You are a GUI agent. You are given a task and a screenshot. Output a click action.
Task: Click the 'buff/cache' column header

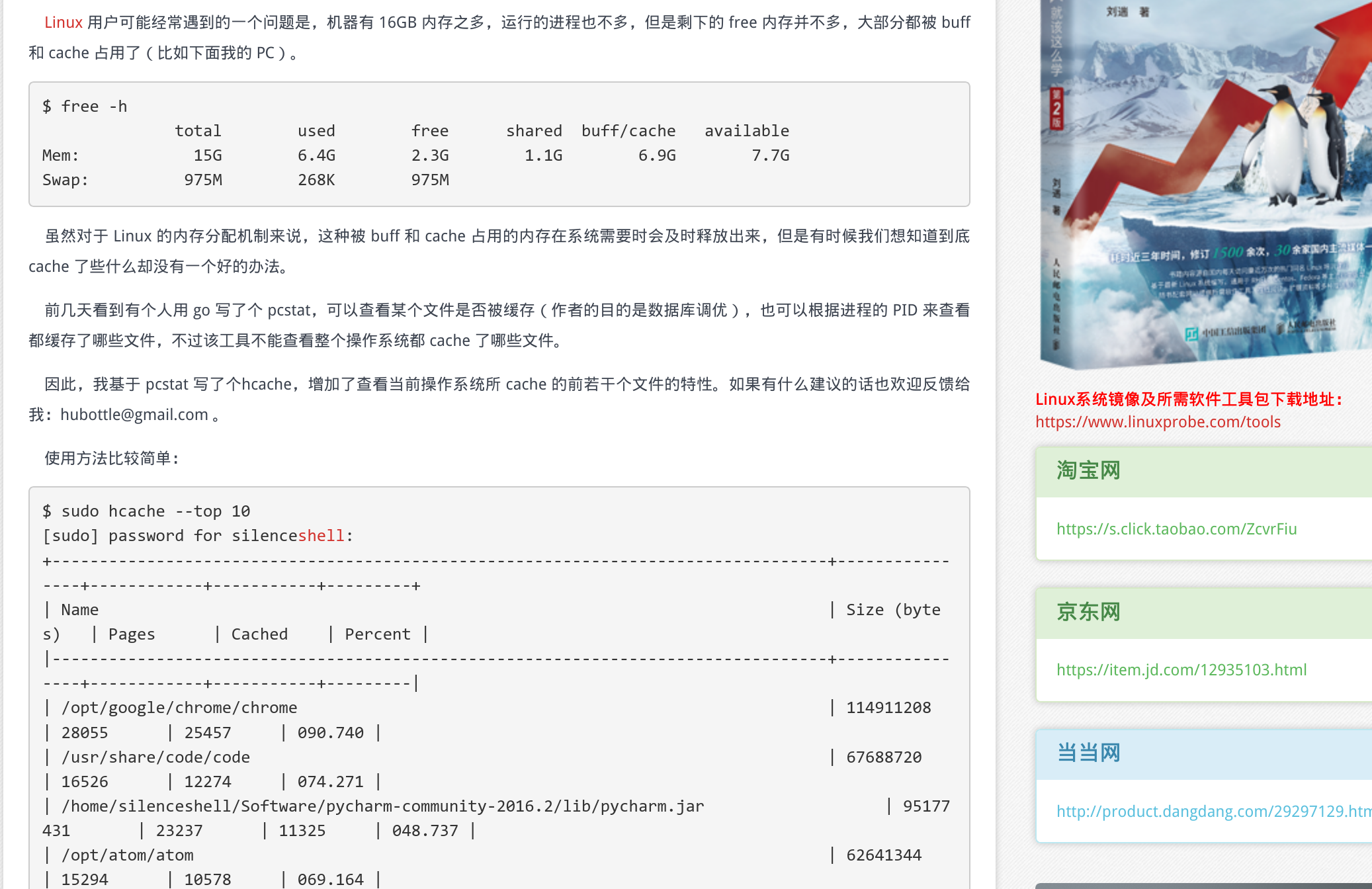pos(628,131)
